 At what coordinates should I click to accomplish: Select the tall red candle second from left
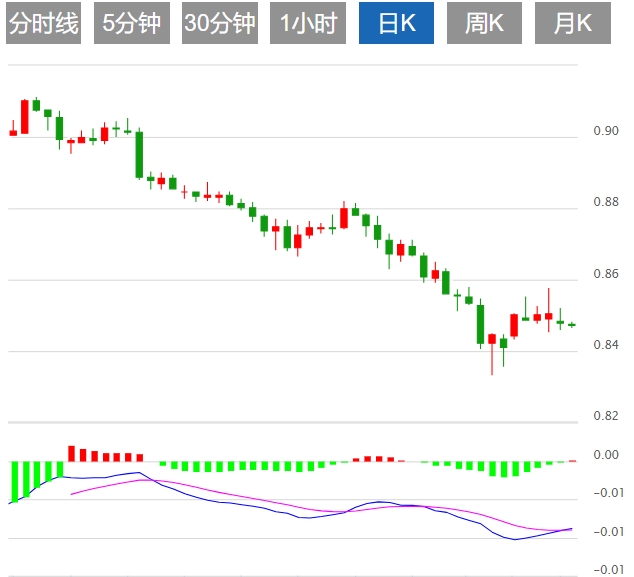(25, 116)
